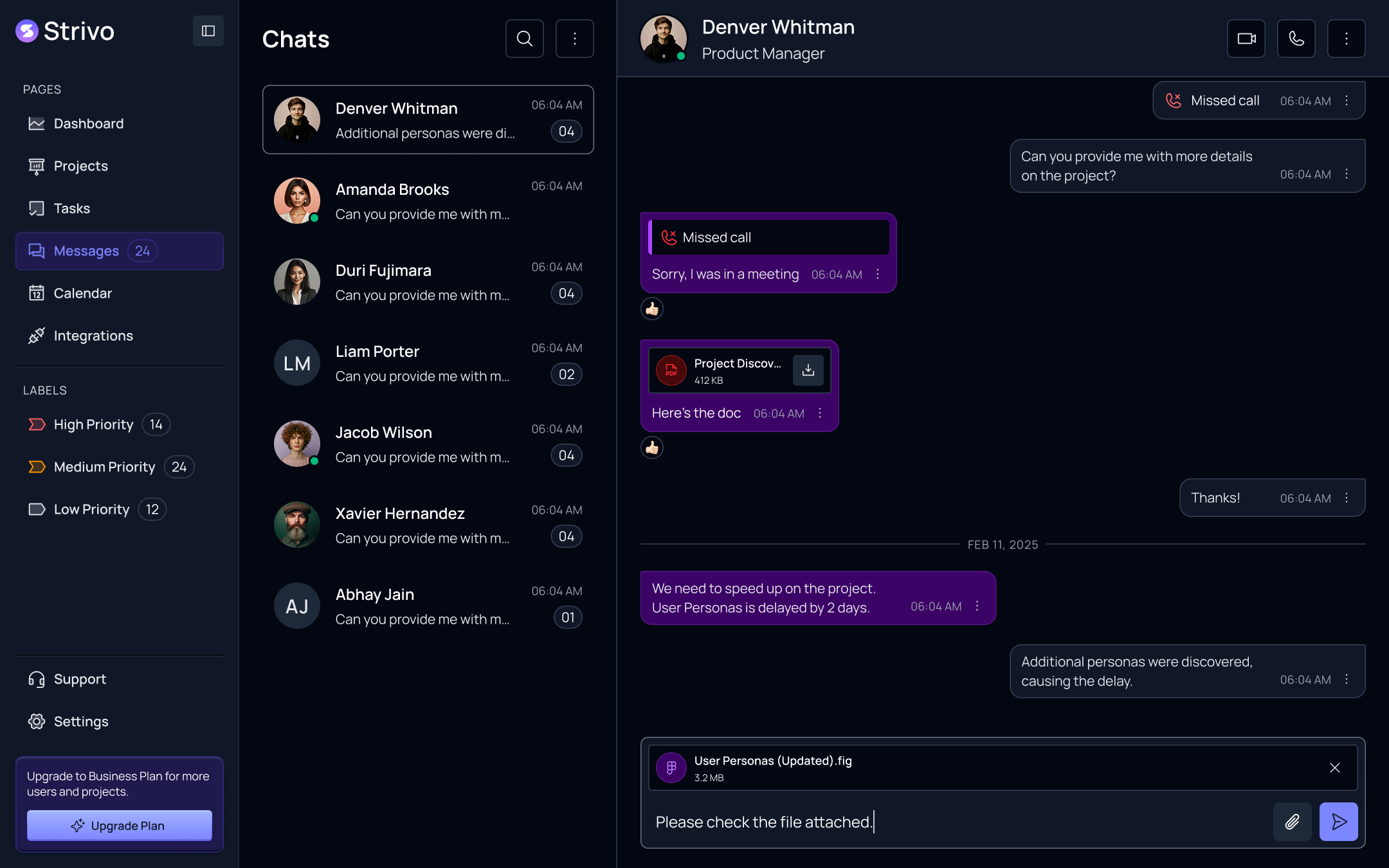Image resolution: width=1389 pixels, height=868 pixels.
Task: Open Integrations from the sidebar
Action: 93,336
